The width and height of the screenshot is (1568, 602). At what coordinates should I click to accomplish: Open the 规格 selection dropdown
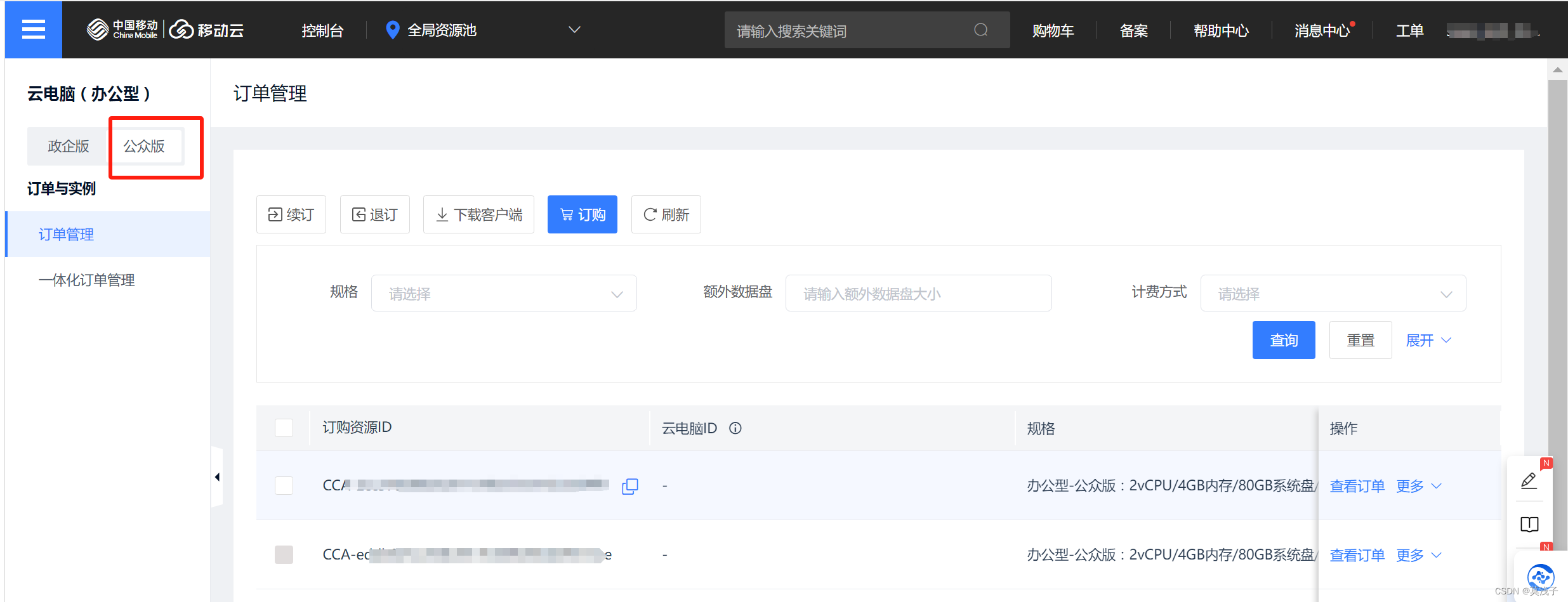pyautogui.click(x=504, y=293)
